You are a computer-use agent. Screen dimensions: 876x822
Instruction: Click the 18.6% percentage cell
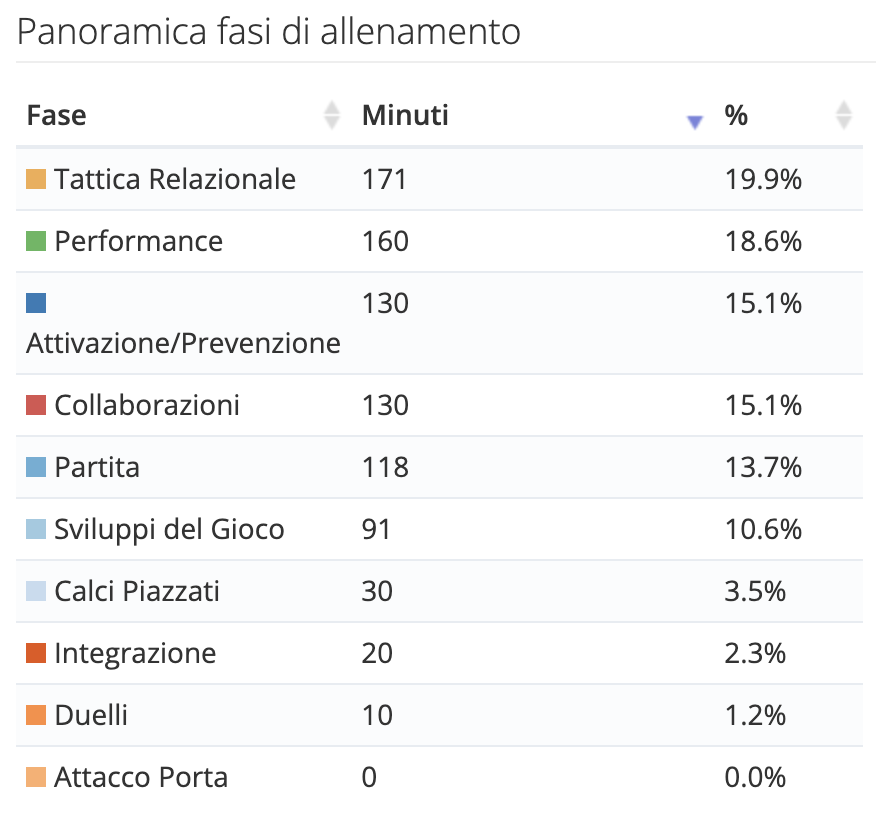coord(763,242)
